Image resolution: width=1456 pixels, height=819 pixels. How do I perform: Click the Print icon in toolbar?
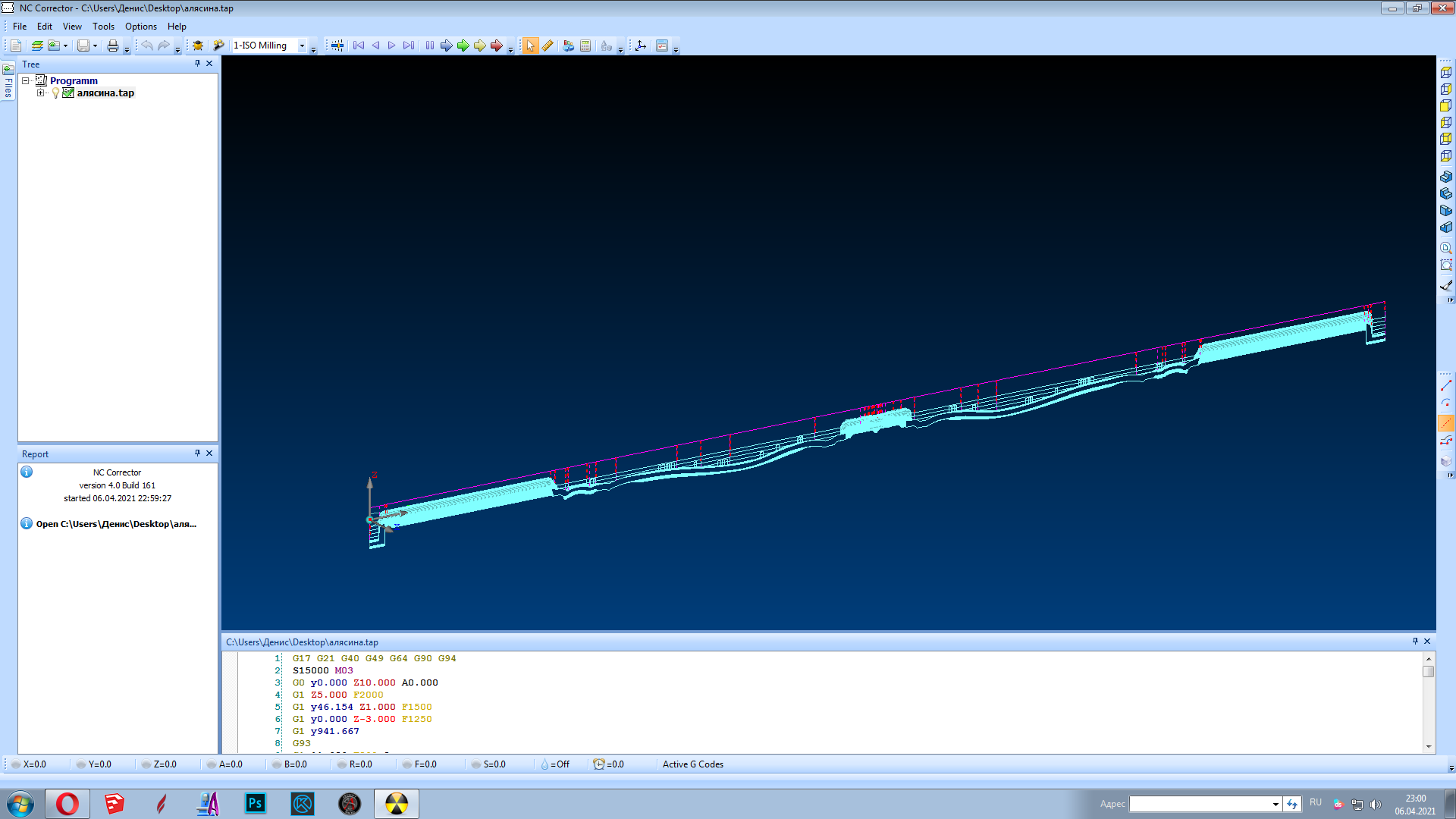click(x=112, y=45)
